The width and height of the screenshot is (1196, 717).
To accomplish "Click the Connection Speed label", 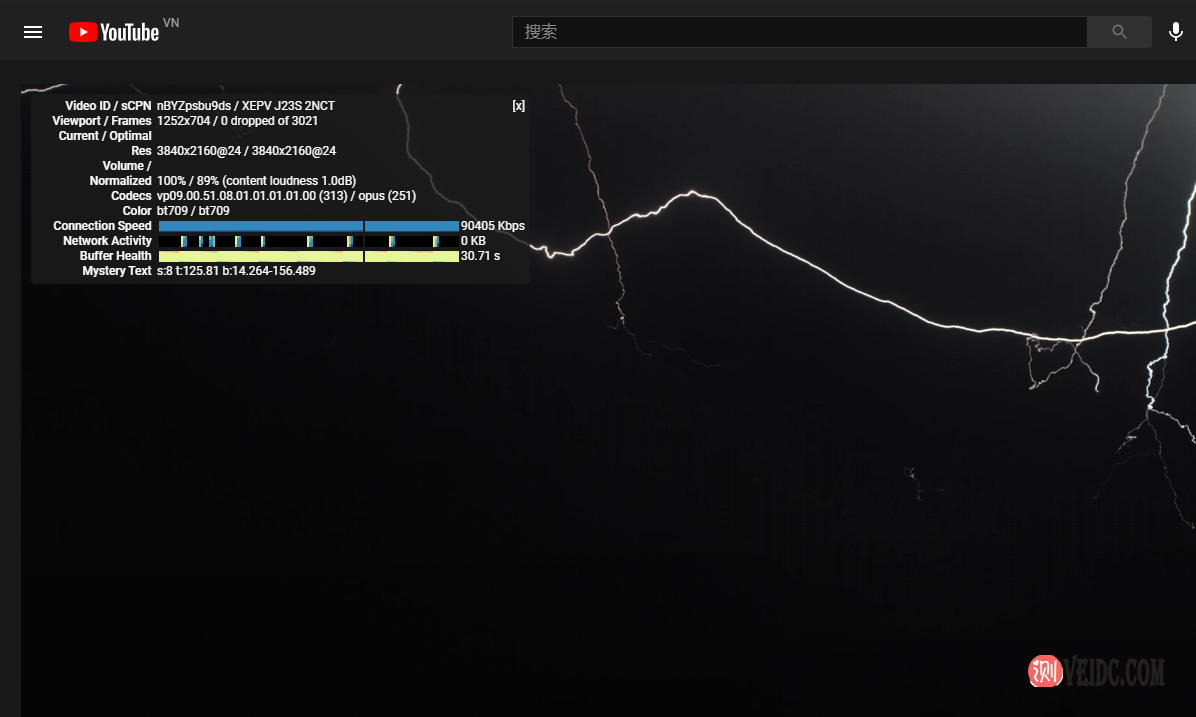I will (102, 226).
